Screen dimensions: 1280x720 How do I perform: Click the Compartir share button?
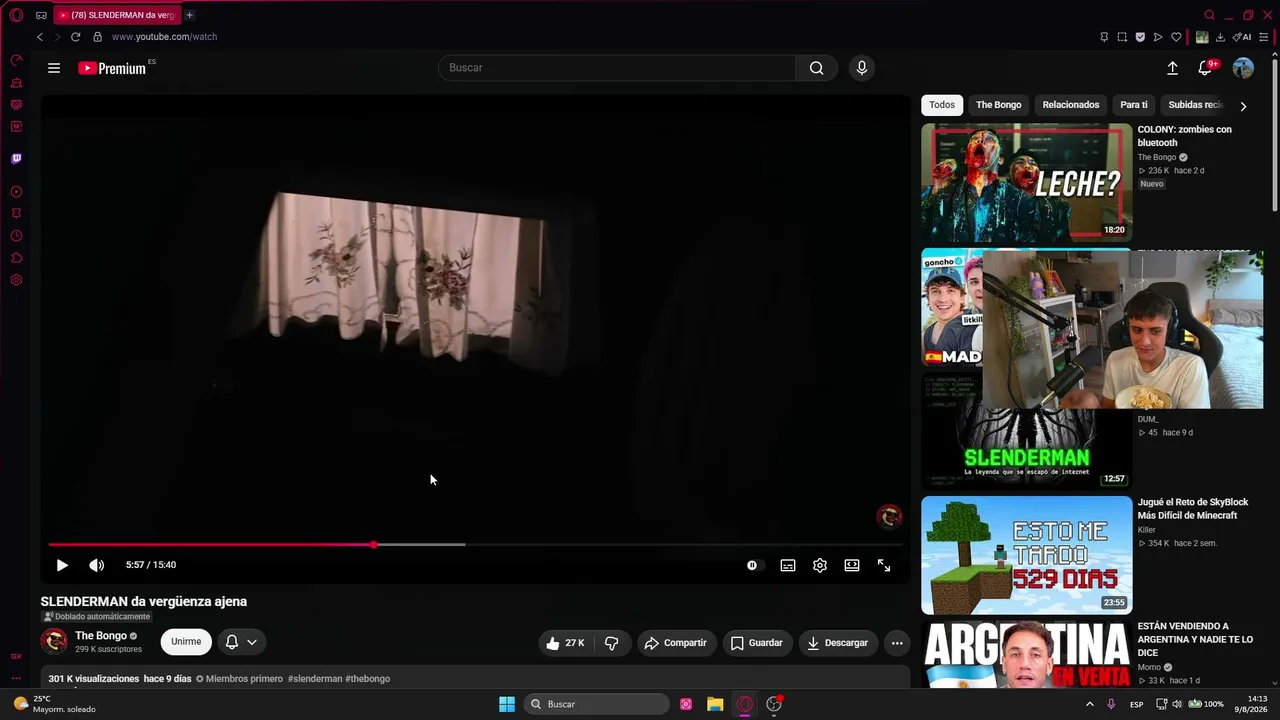point(675,643)
